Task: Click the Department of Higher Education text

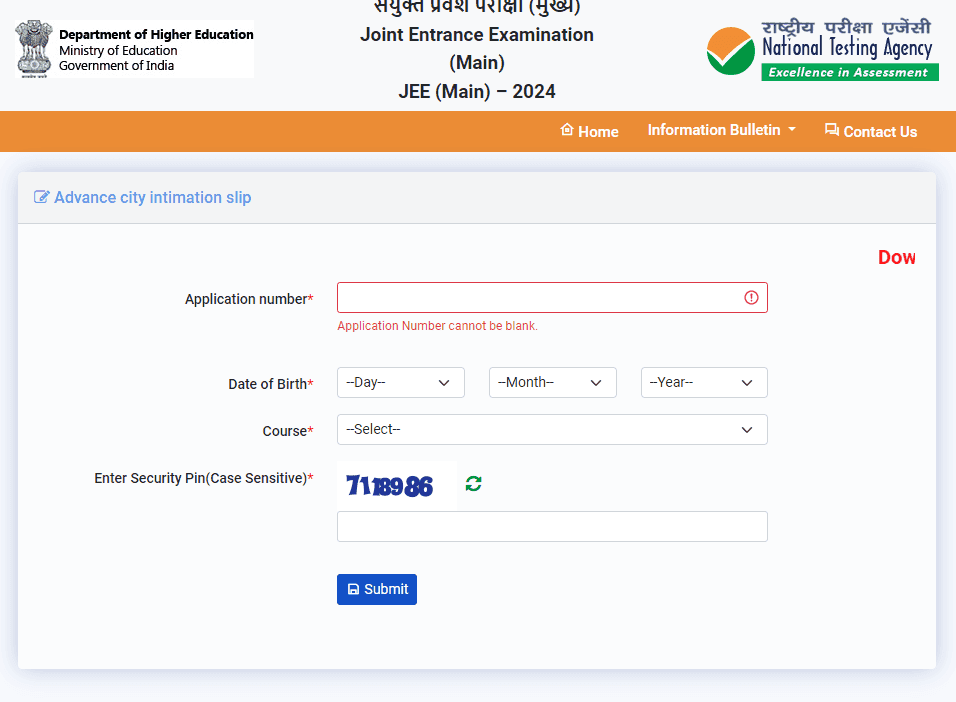Action: (x=156, y=35)
